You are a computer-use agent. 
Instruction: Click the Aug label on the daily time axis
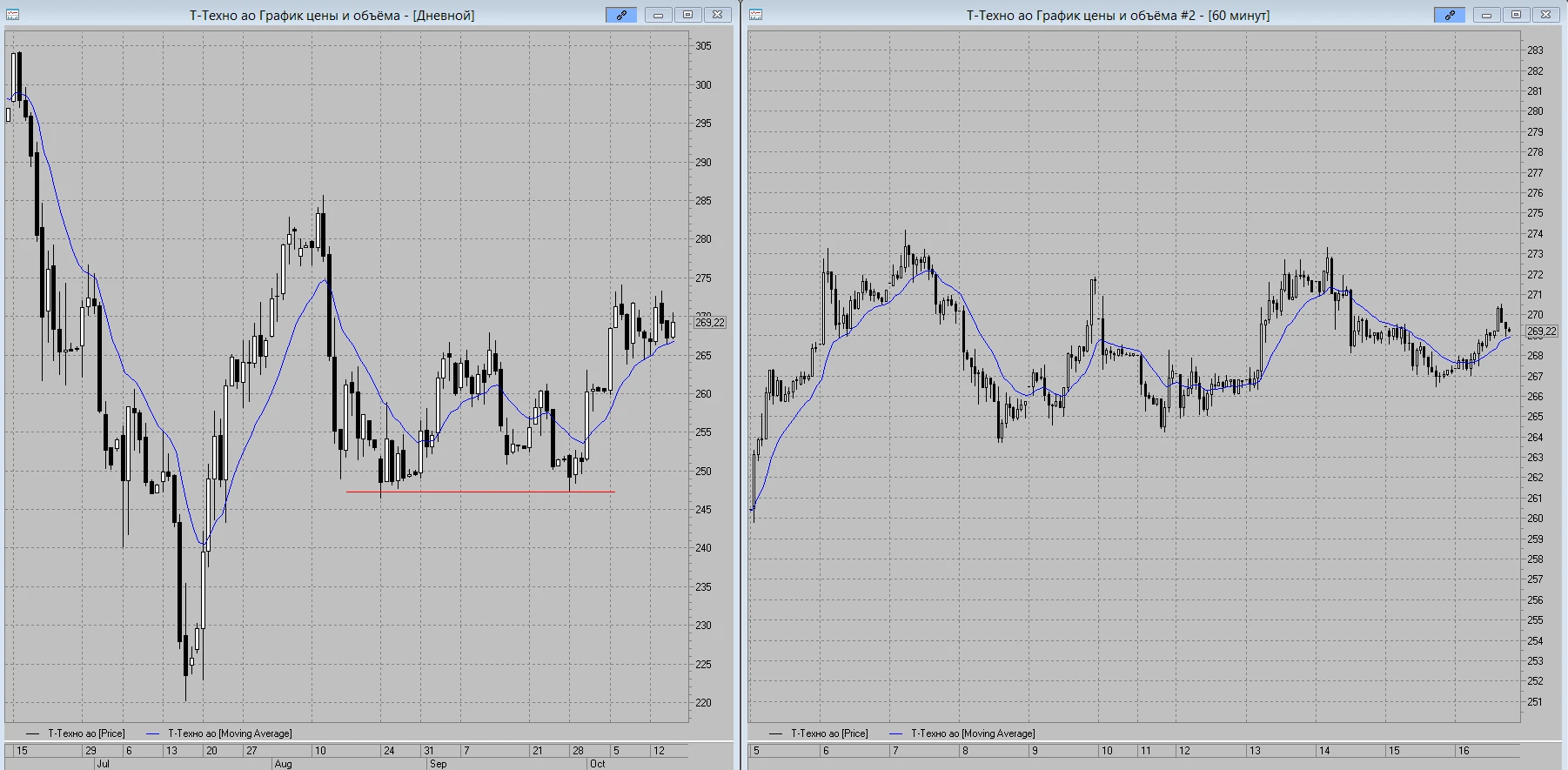(x=283, y=764)
